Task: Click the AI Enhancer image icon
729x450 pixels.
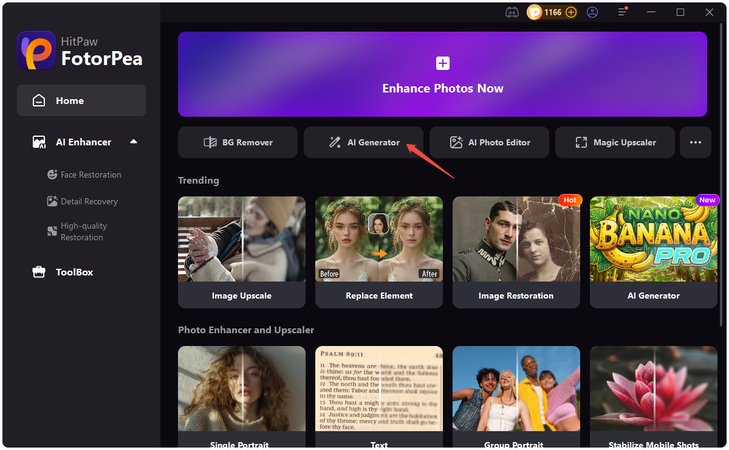Action: pos(39,142)
